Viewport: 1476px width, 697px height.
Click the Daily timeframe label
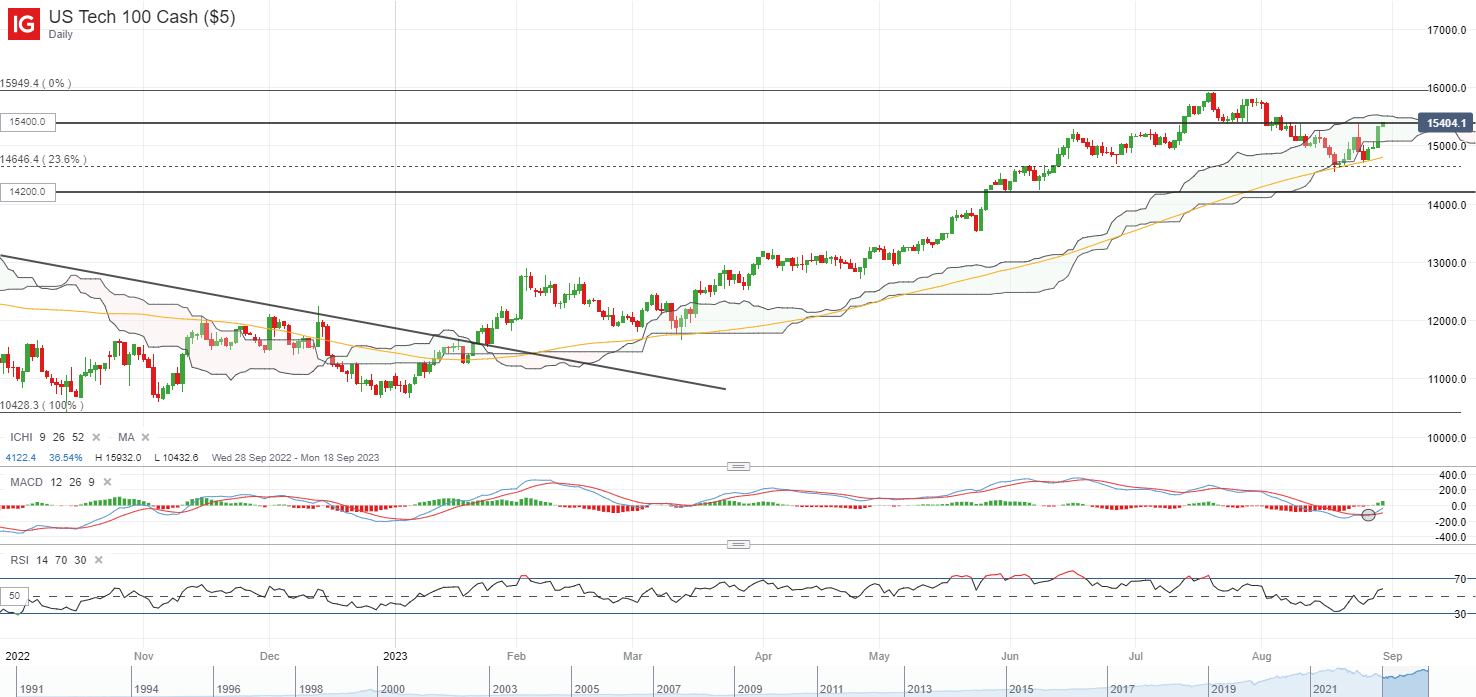62,34
